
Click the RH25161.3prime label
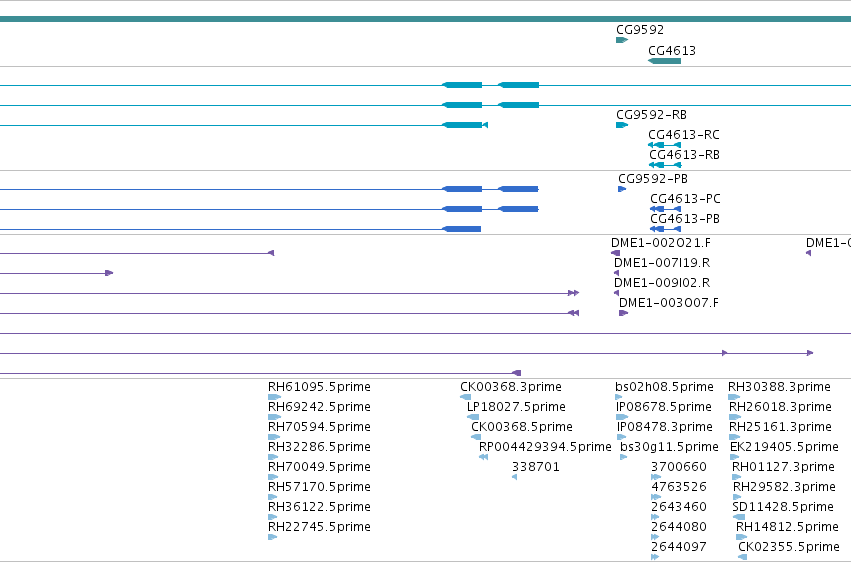780,427
